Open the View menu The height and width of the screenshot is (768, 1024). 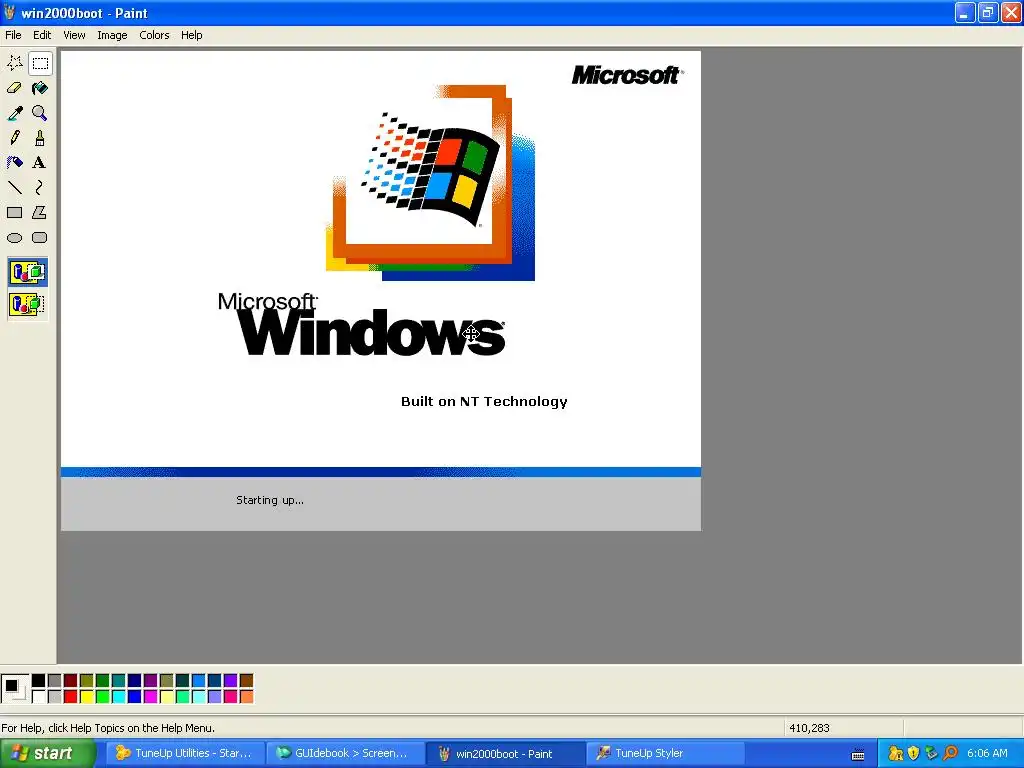(x=74, y=35)
